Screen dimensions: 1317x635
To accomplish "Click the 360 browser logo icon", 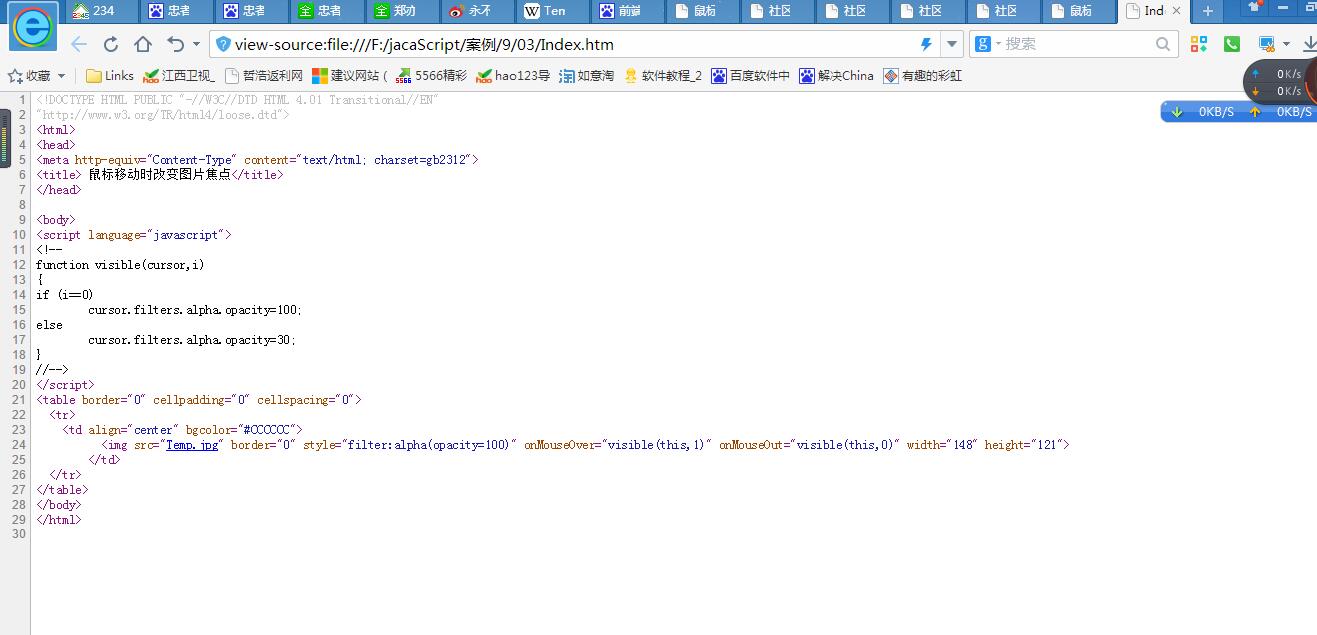I will coord(33,29).
